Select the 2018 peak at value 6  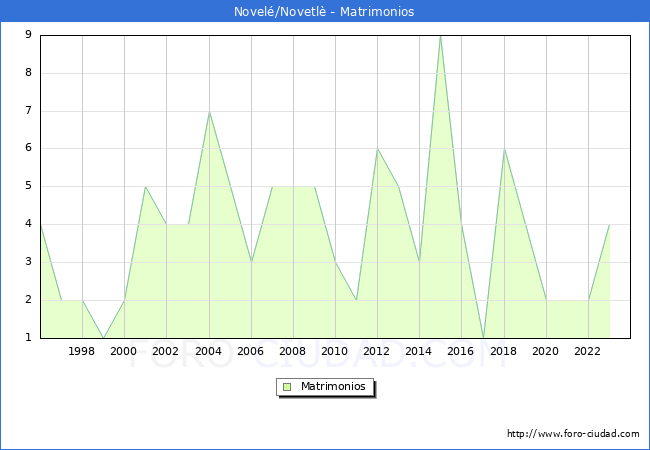504,149
